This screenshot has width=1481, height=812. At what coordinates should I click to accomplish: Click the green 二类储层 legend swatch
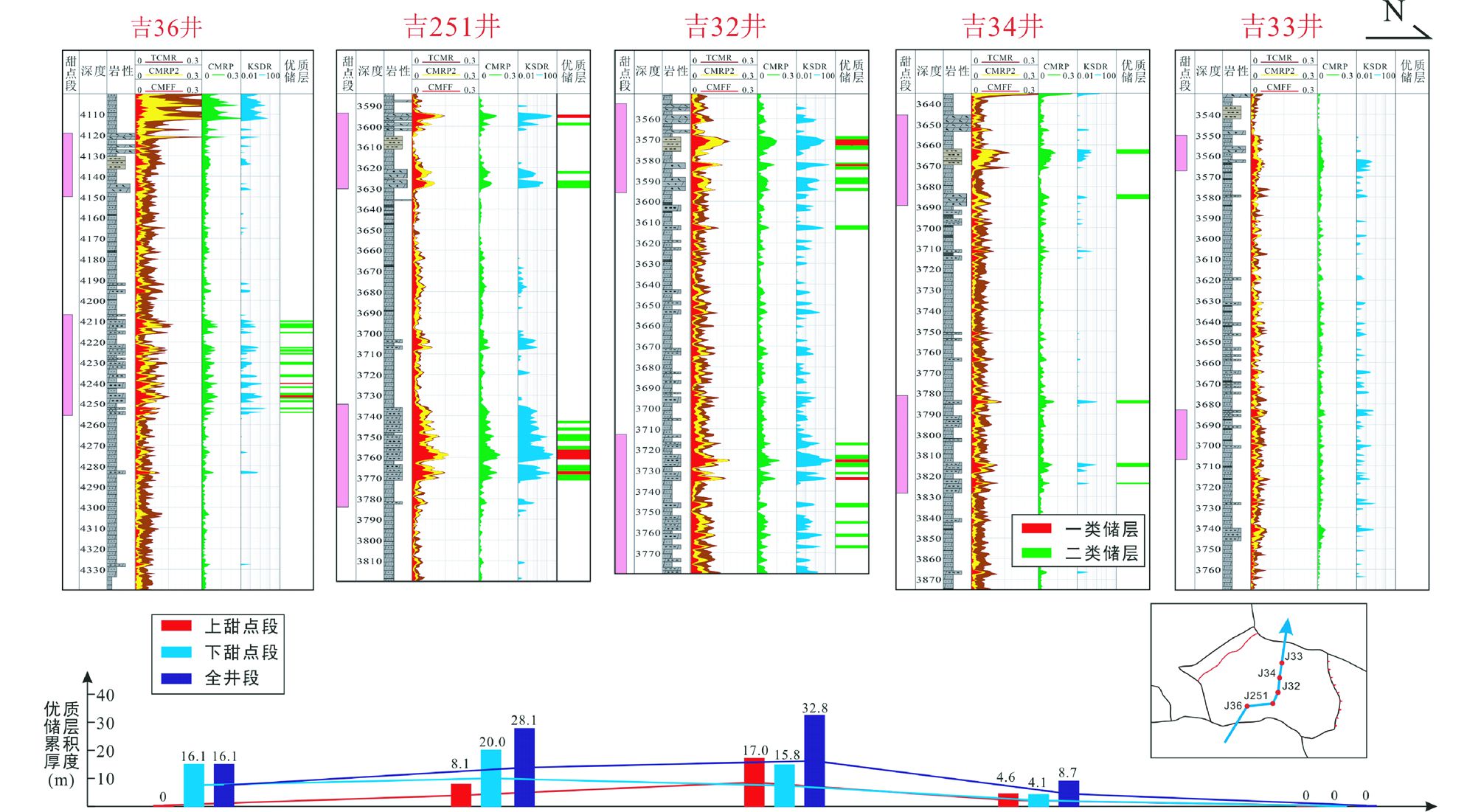click(1036, 552)
